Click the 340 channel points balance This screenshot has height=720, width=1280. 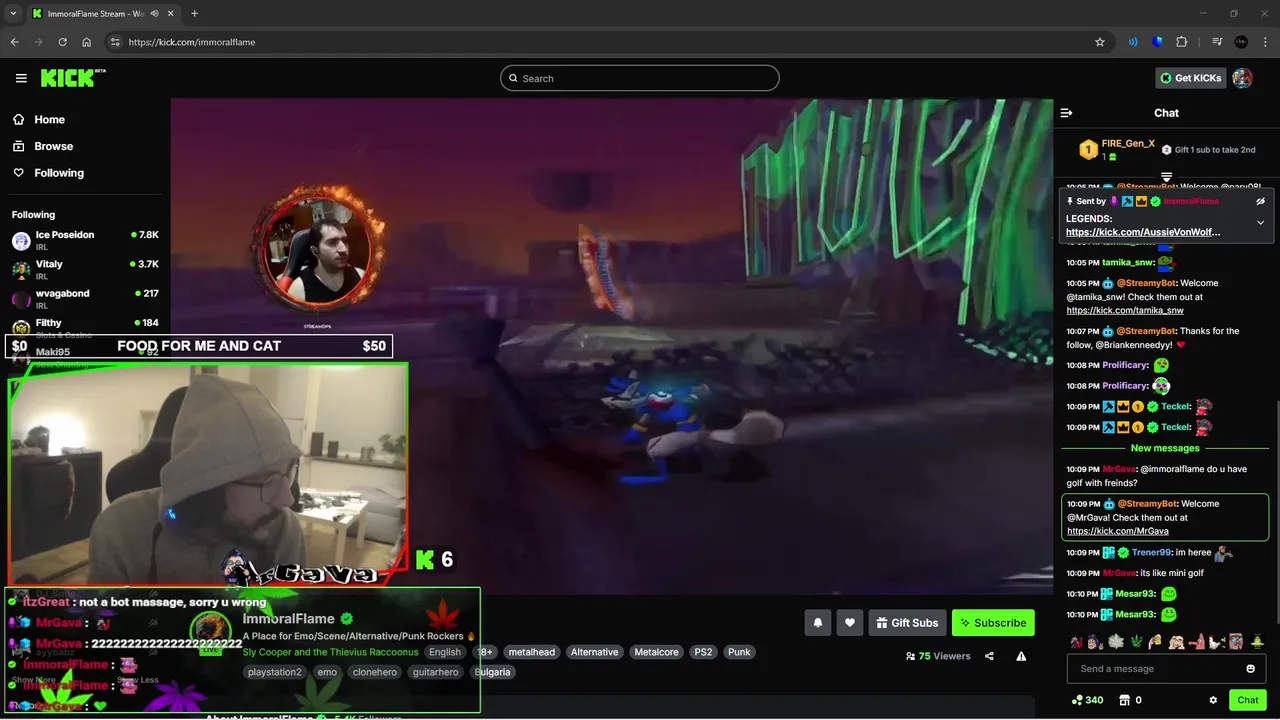tap(1088, 700)
